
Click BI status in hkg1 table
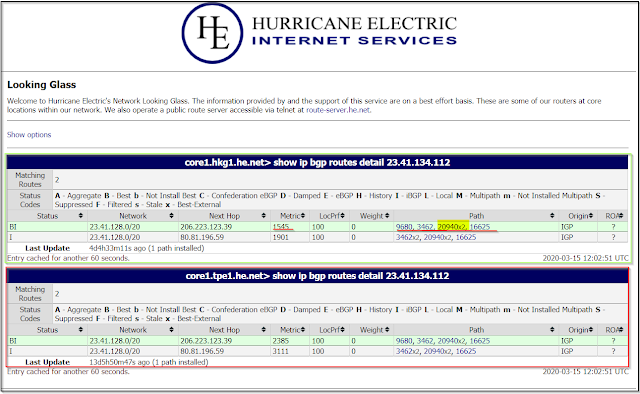click(x=13, y=227)
